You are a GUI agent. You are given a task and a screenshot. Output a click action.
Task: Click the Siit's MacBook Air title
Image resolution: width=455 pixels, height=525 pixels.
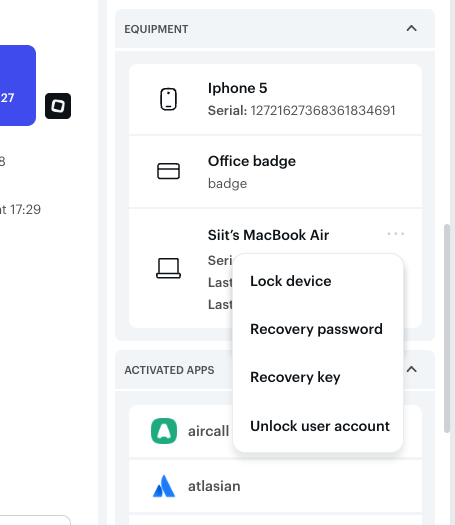268,235
